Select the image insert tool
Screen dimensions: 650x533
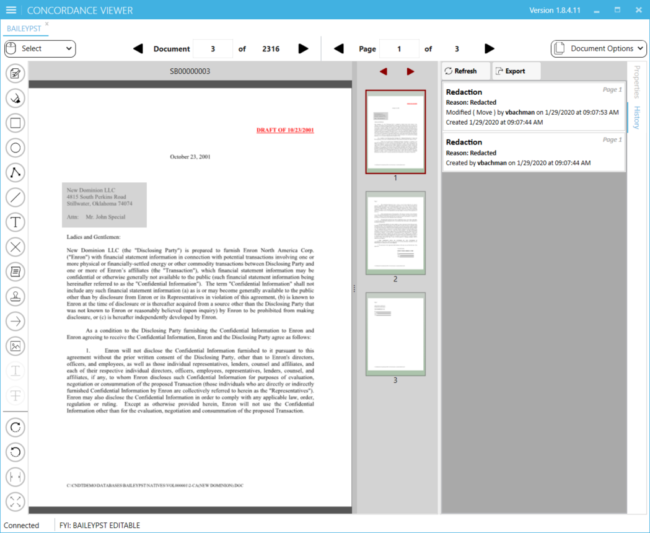[15, 346]
